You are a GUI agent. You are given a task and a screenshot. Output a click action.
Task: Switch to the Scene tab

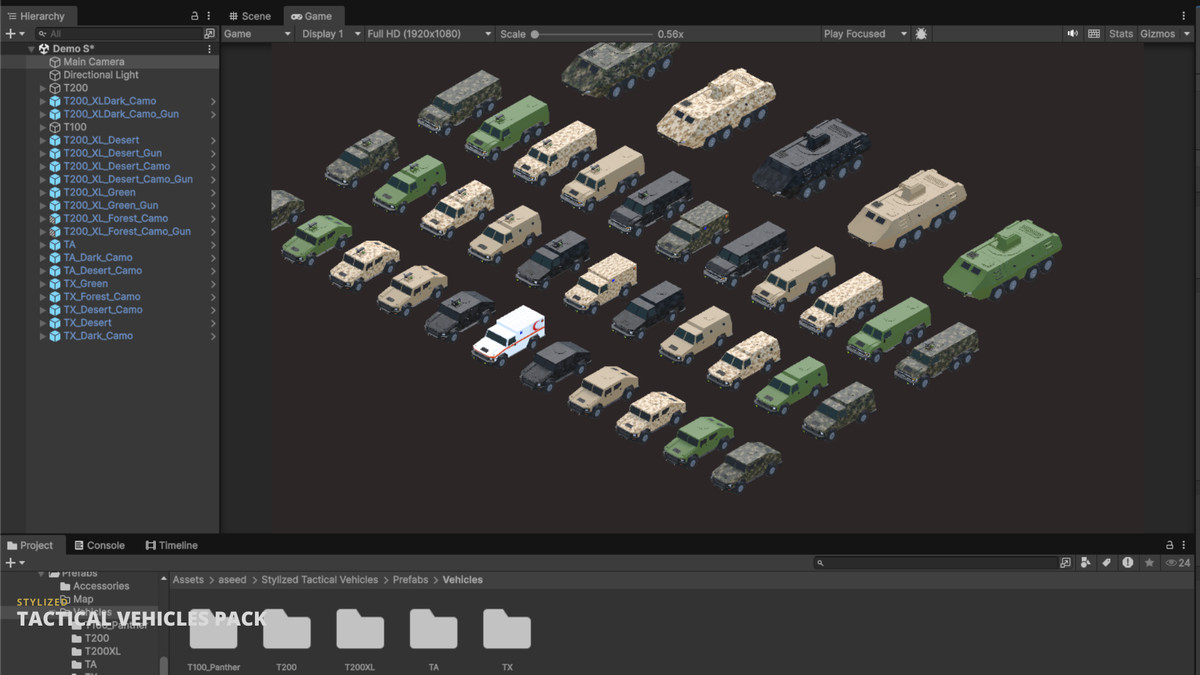250,16
